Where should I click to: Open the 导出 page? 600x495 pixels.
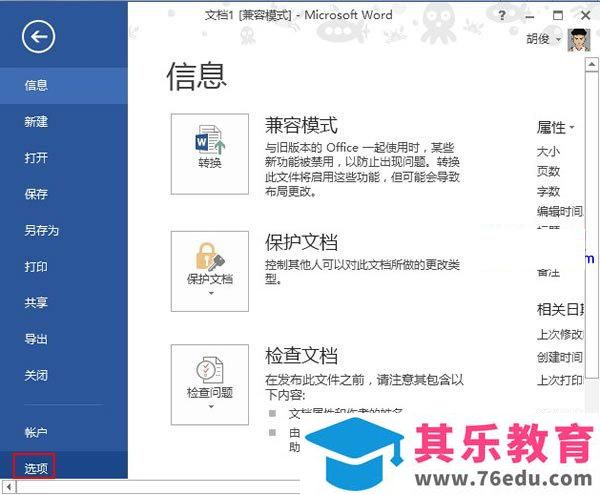(64, 339)
